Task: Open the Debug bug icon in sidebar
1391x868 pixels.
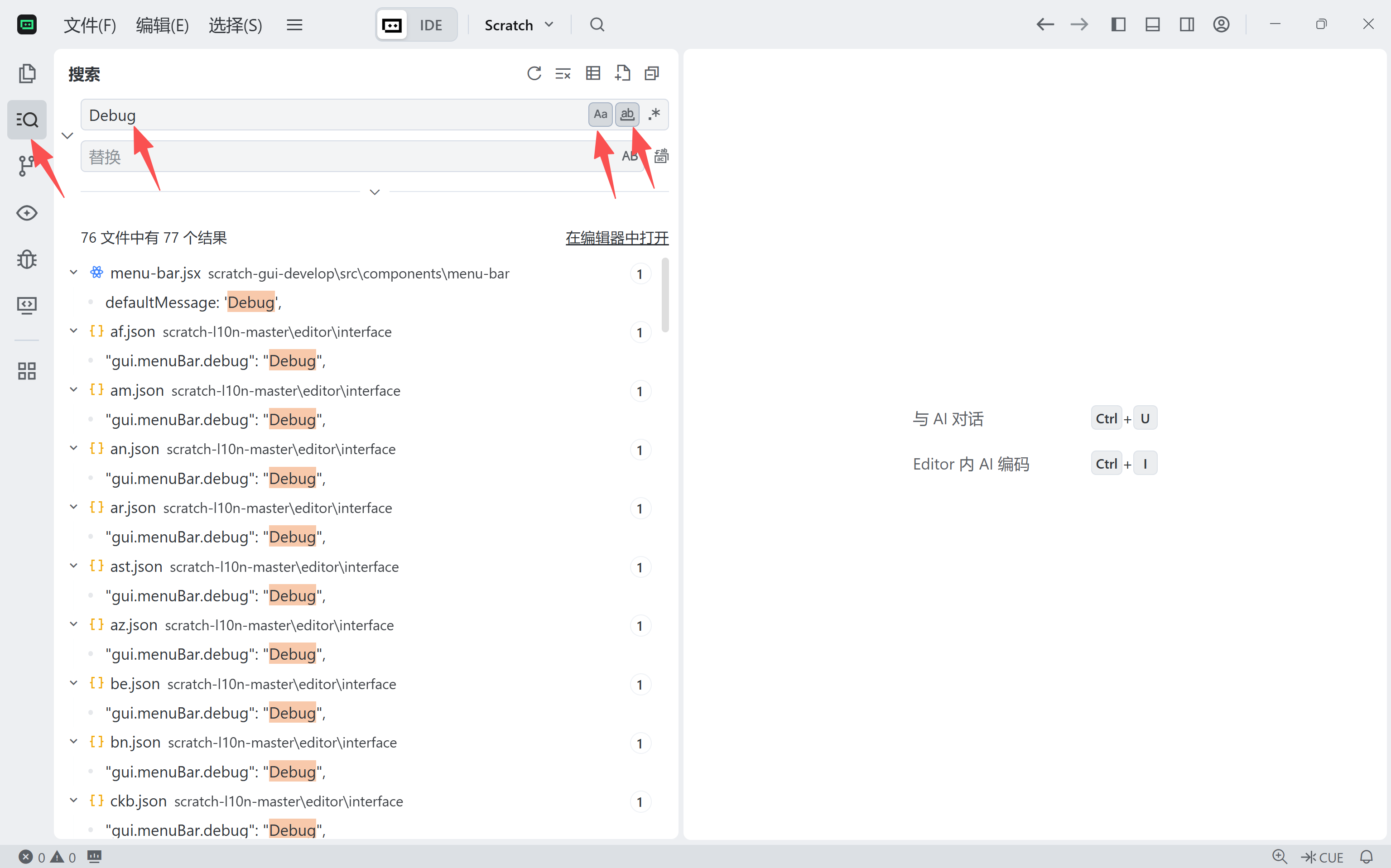Action: (26, 259)
